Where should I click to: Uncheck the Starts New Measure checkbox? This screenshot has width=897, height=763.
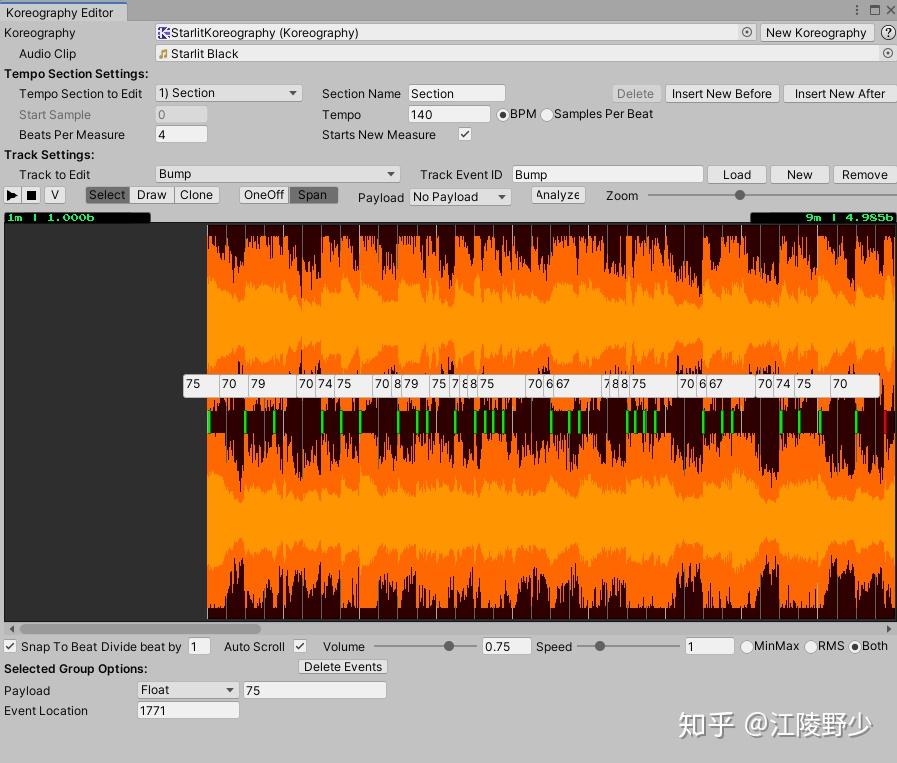pyautogui.click(x=465, y=134)
